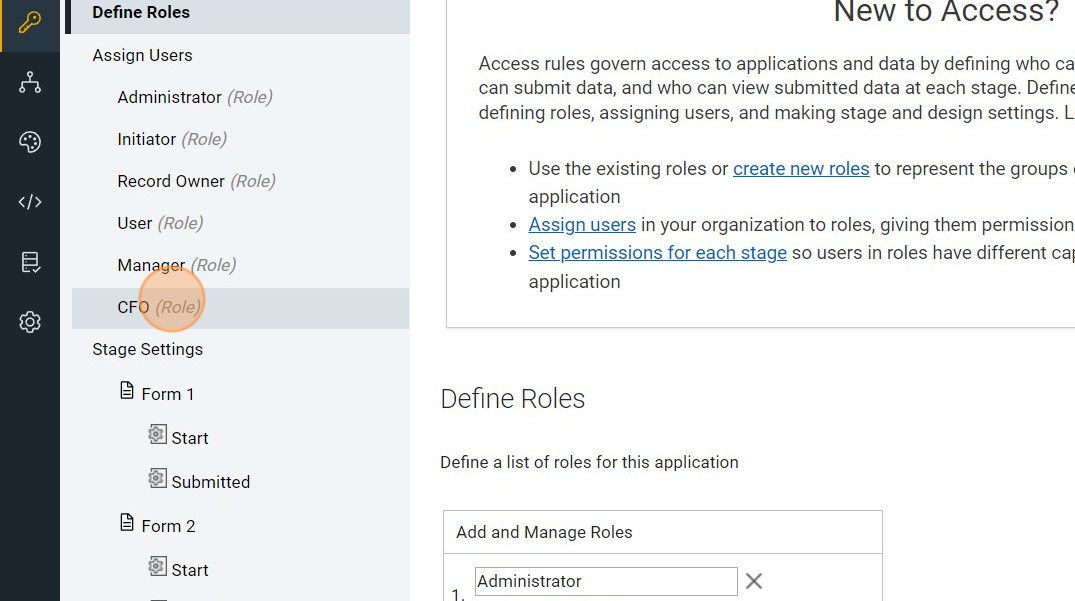Remove Administrator role with X icon
Screen dimensions: 1075x601
tap(754, 581)
